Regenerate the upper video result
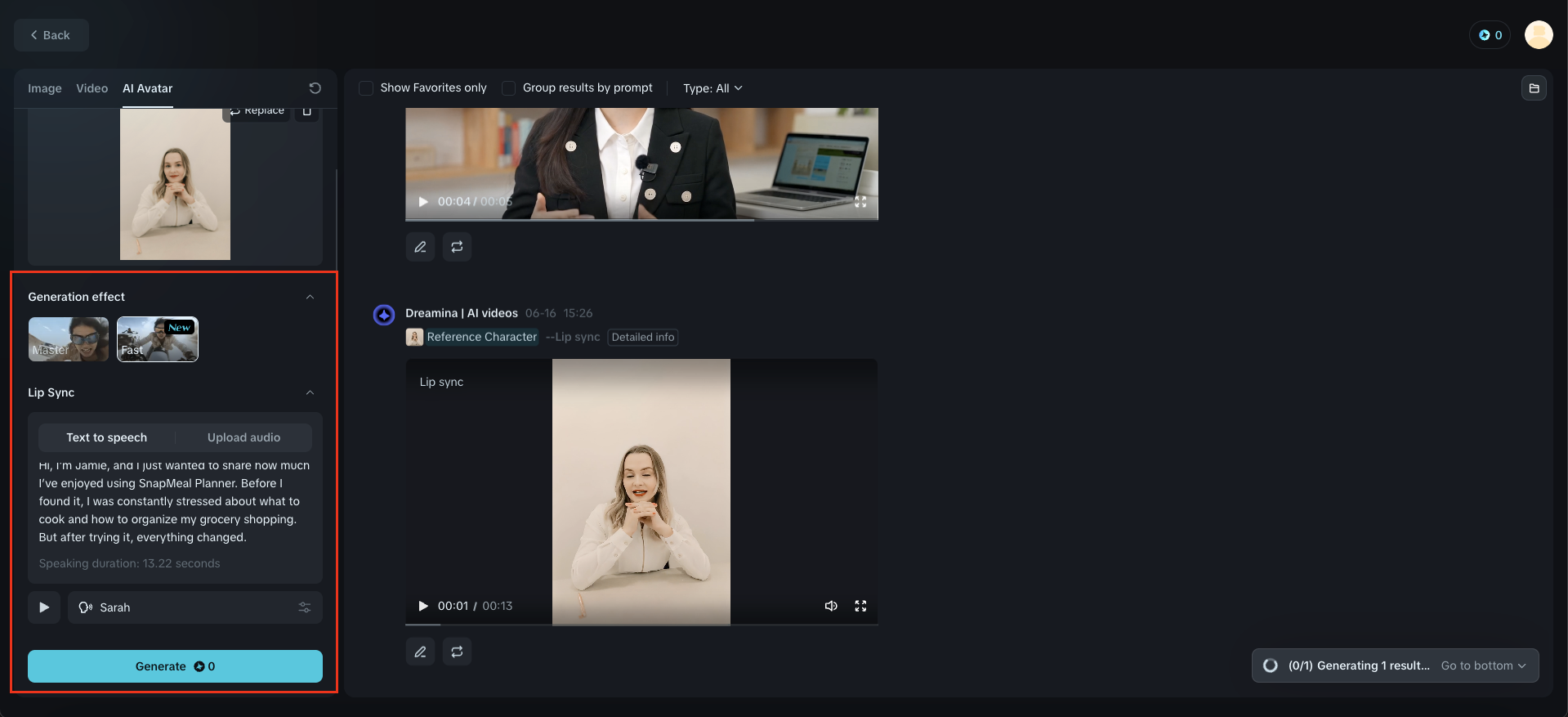Viewport: 1568px width, 717px height. pos(457,247)
